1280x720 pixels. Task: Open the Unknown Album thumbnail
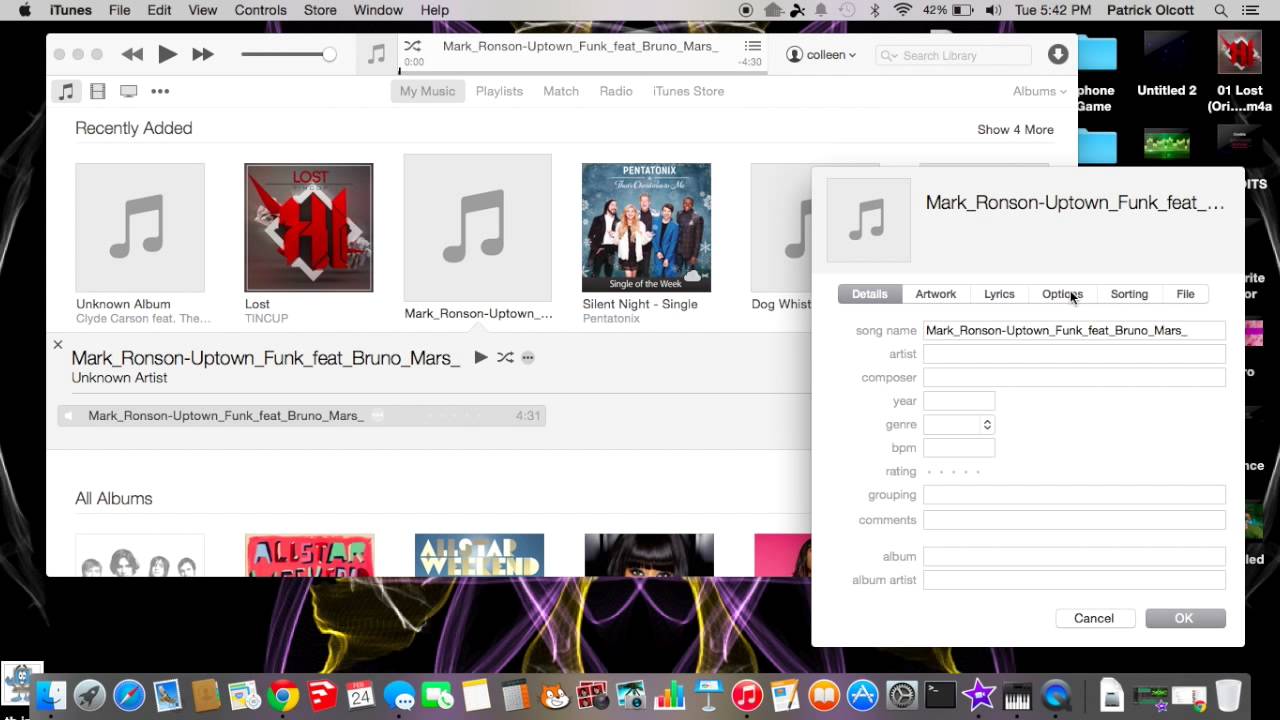point(140,227)
